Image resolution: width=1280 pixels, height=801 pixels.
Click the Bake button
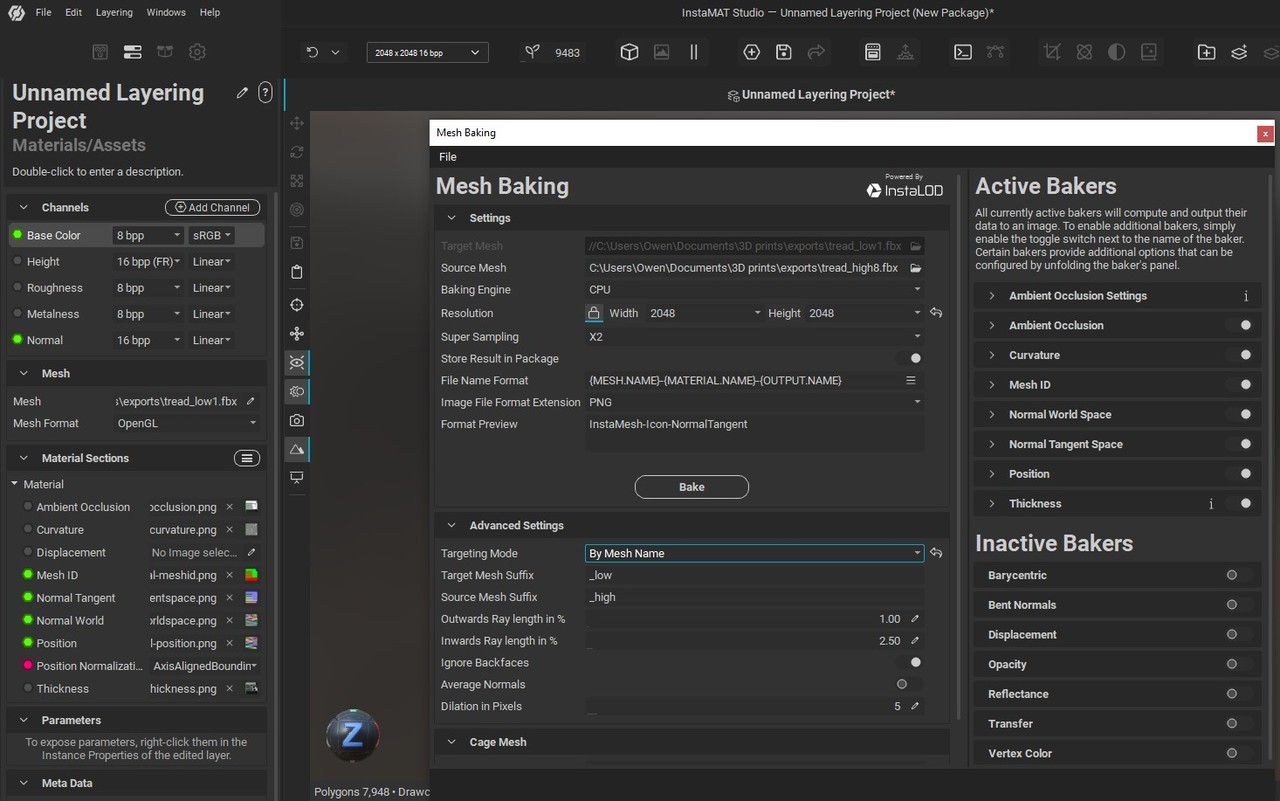(x=691, y=487)
